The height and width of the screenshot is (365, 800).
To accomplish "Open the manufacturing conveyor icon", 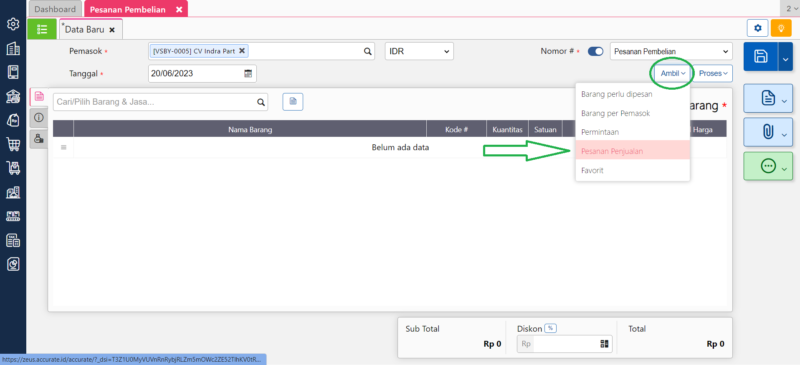I will click(x=13, y=216).
